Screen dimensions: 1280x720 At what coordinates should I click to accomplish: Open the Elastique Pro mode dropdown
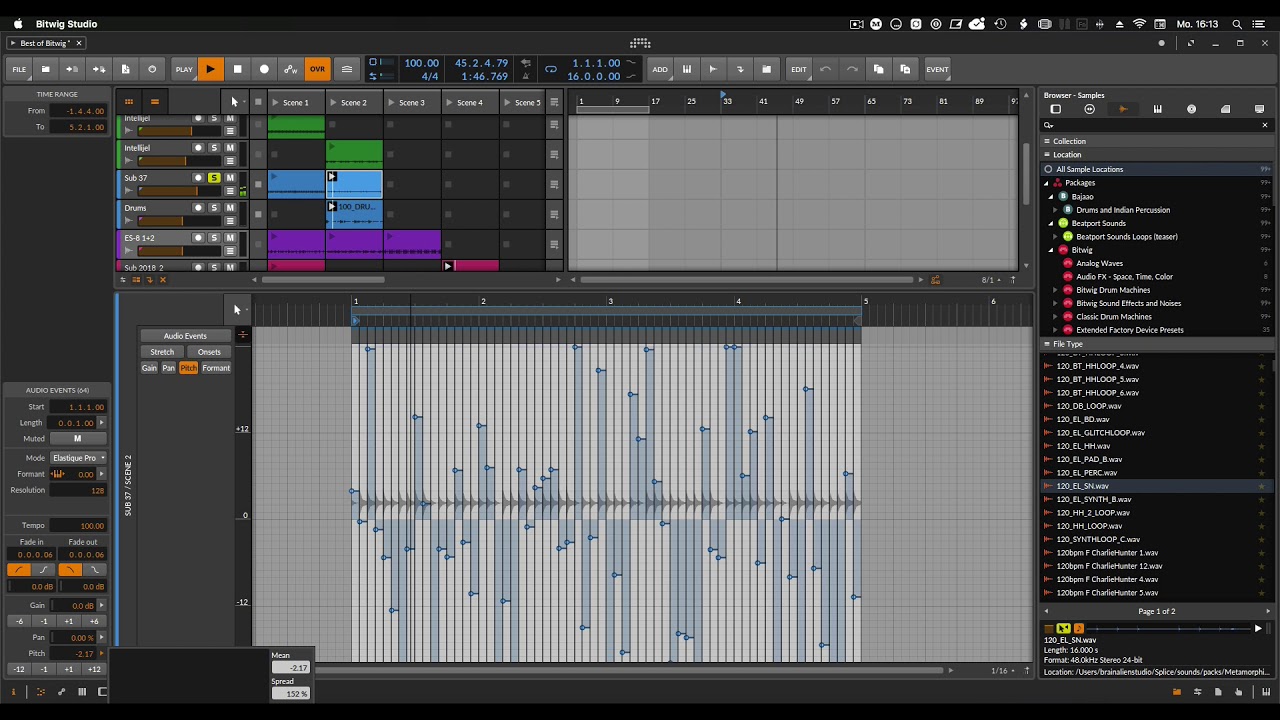tap(79, 458)
